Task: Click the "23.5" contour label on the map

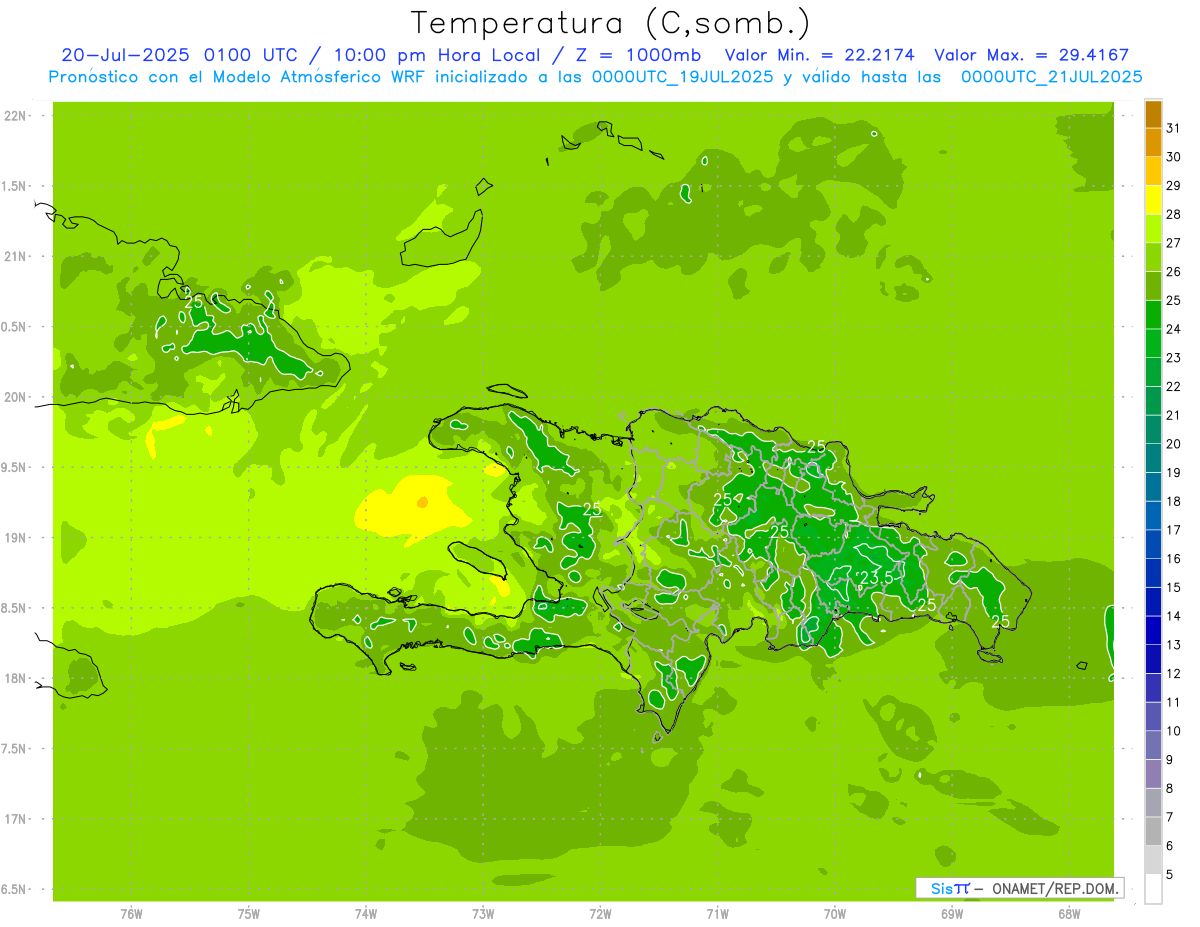Action: click(876, 577)
